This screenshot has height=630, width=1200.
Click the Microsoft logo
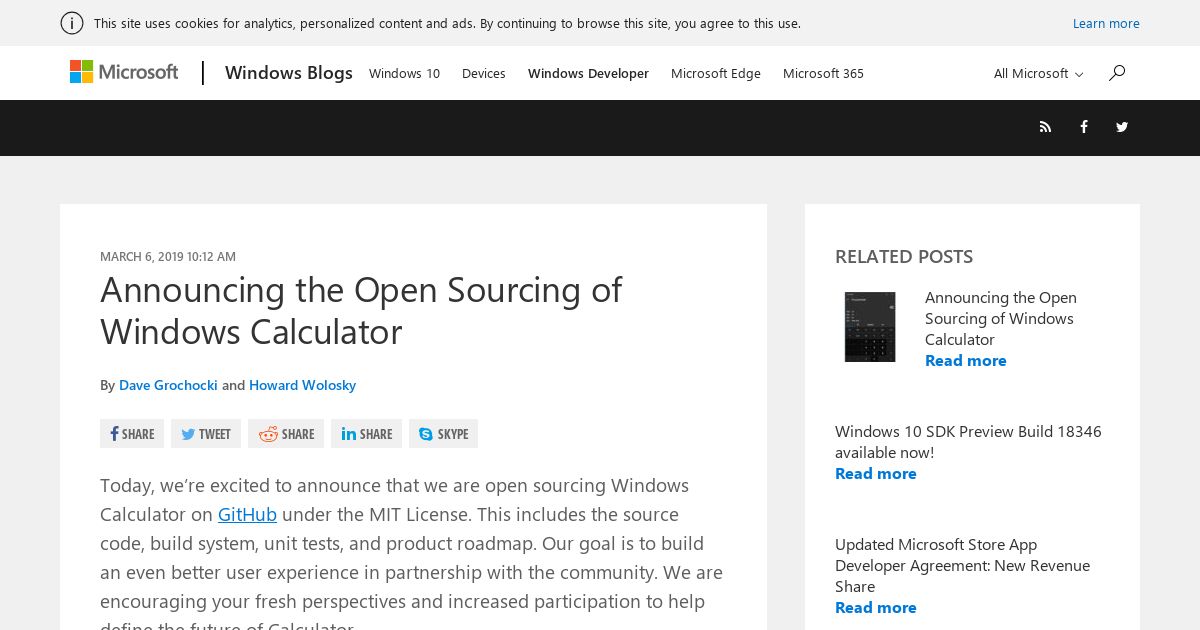(124, 72)
